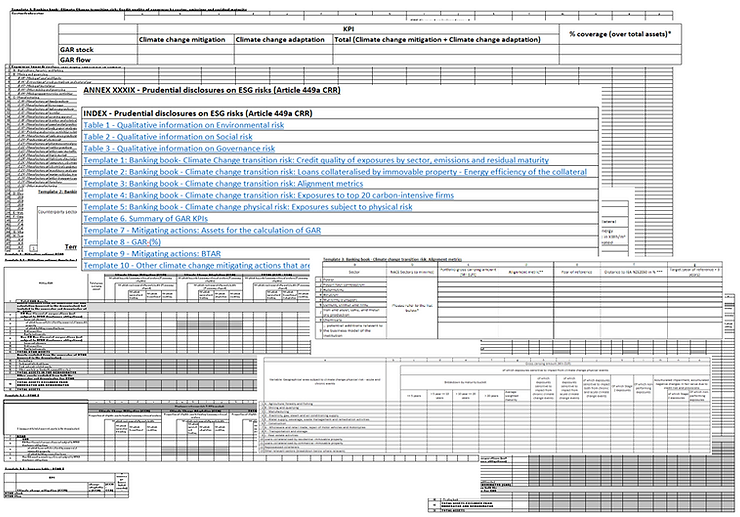Select the Template 3 Alignment metrics sheet title
This screenshot has height=517, width=740.
click(x=392, y=259)
